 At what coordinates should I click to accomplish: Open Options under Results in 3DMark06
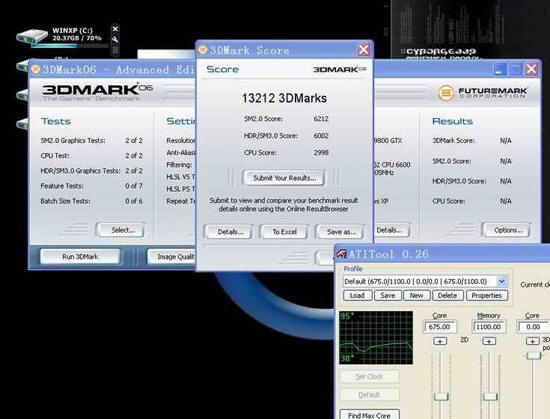(x=507, y=230)
